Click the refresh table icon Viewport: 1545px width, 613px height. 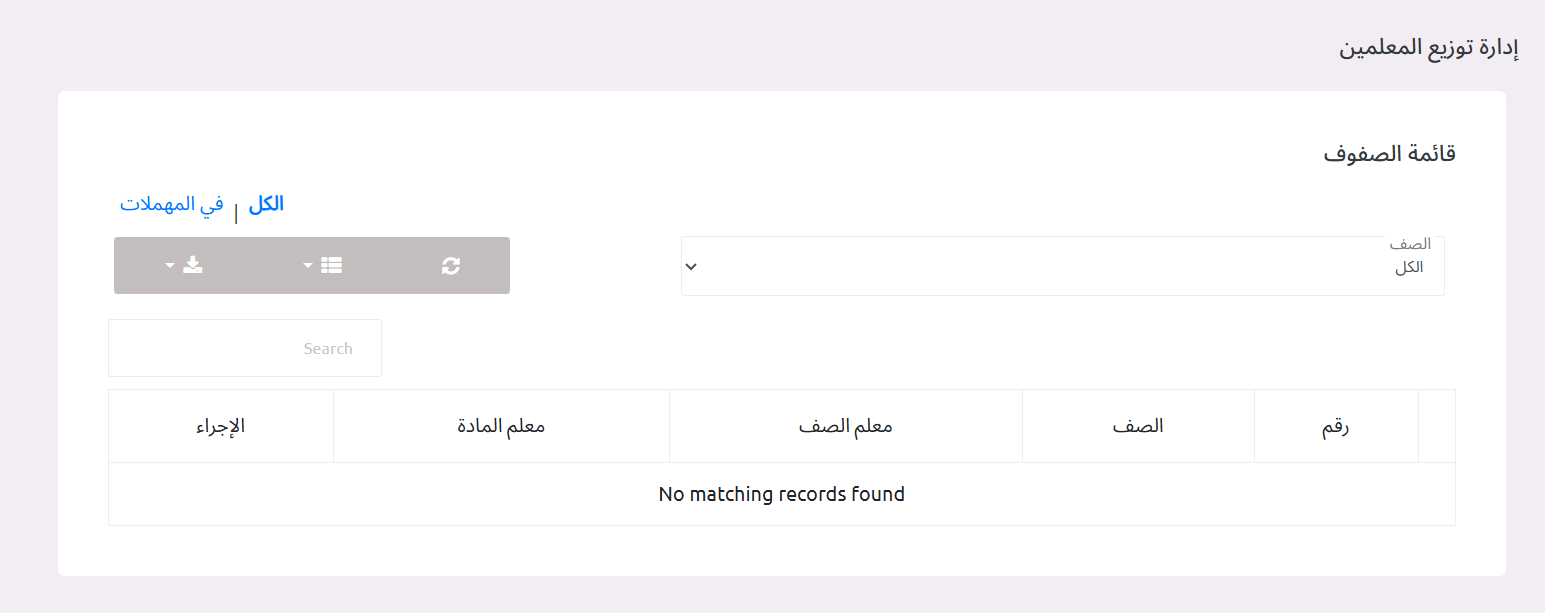[x=451, y=266]
